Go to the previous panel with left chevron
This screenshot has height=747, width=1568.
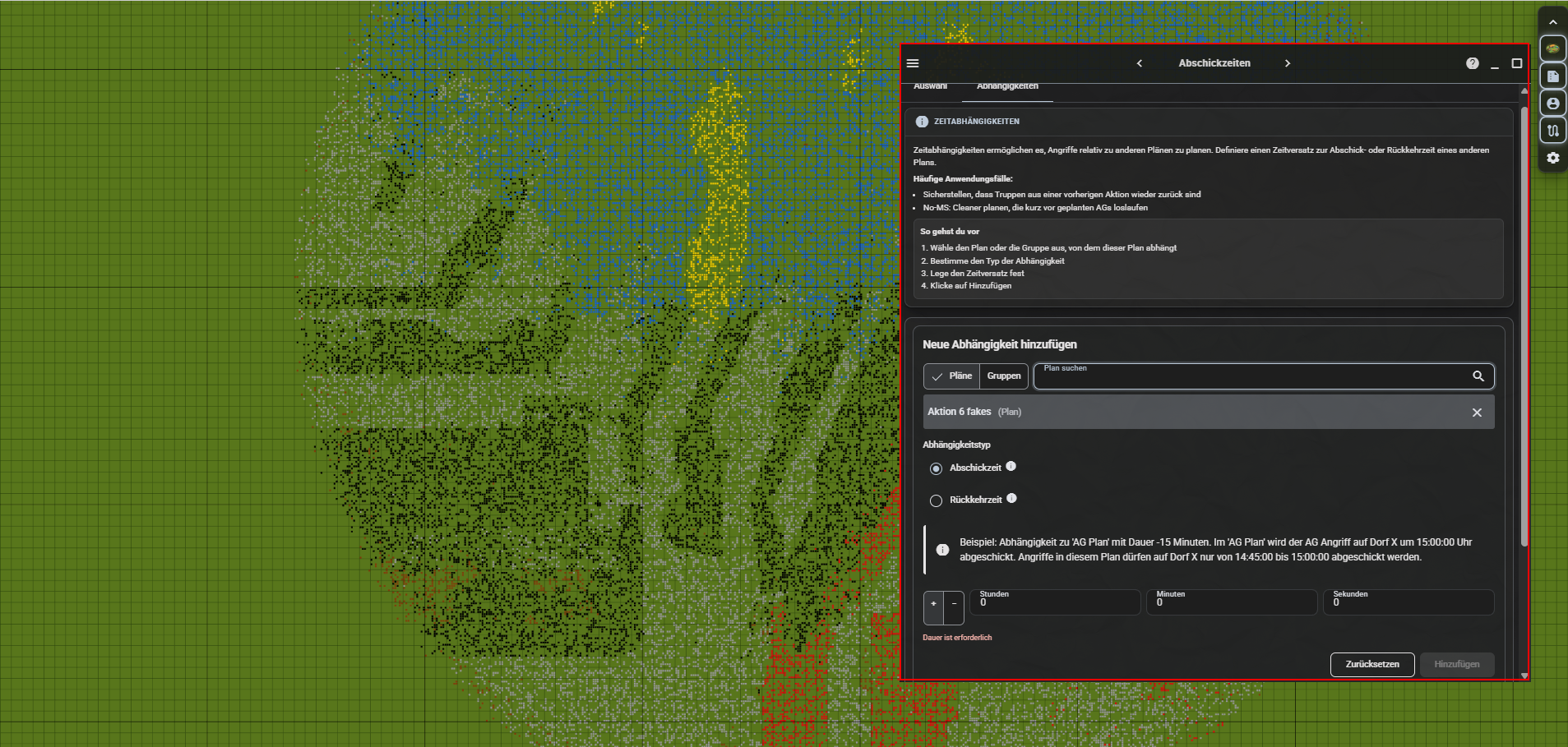tap(1140, 63)
